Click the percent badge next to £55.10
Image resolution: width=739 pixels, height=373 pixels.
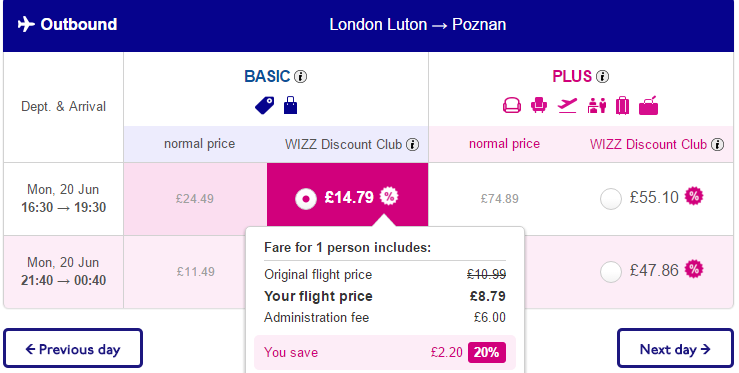693,196
